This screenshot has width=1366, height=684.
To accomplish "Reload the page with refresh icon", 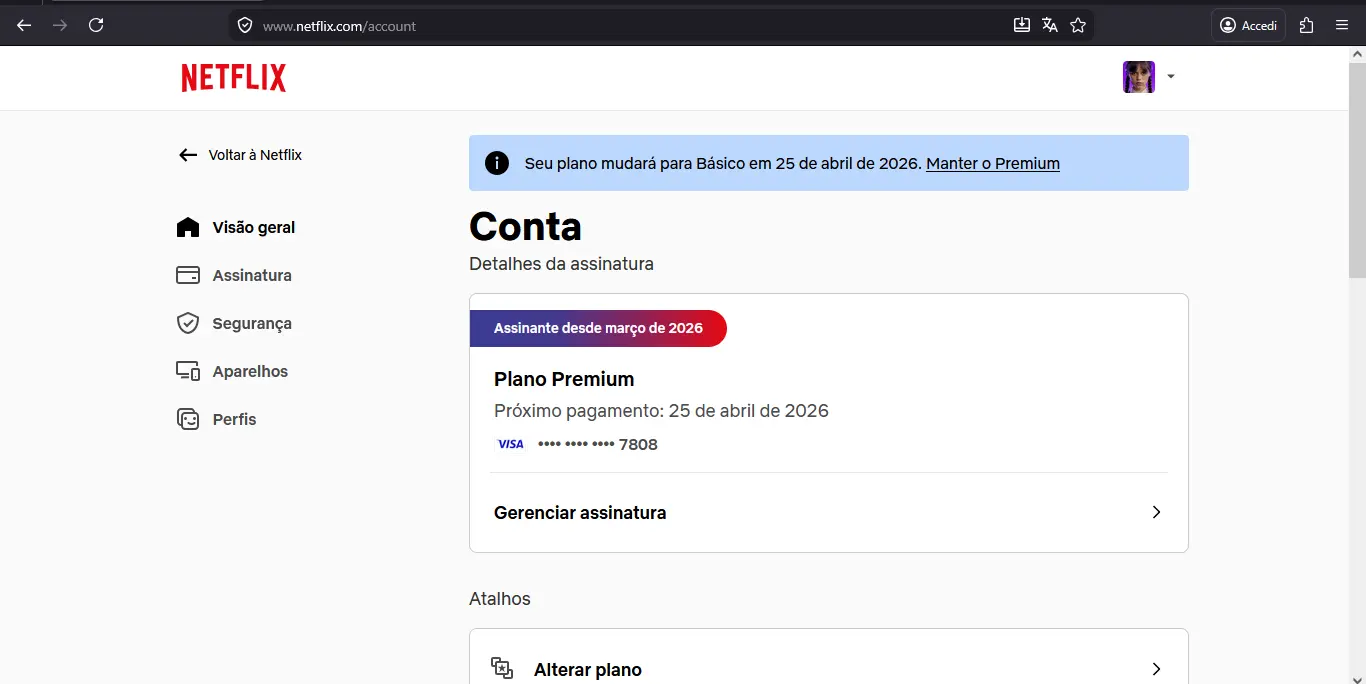I will pos(96,25).
